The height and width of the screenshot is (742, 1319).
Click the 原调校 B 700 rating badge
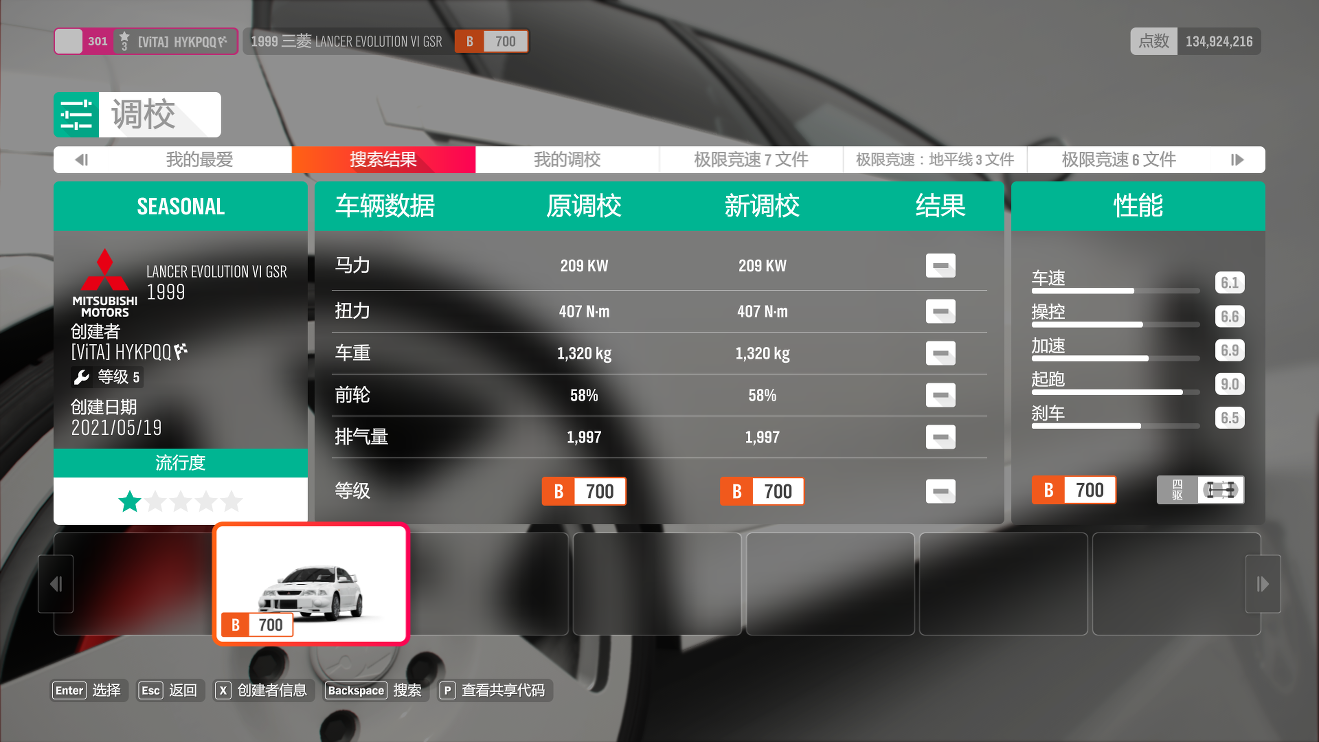point(584,491)
